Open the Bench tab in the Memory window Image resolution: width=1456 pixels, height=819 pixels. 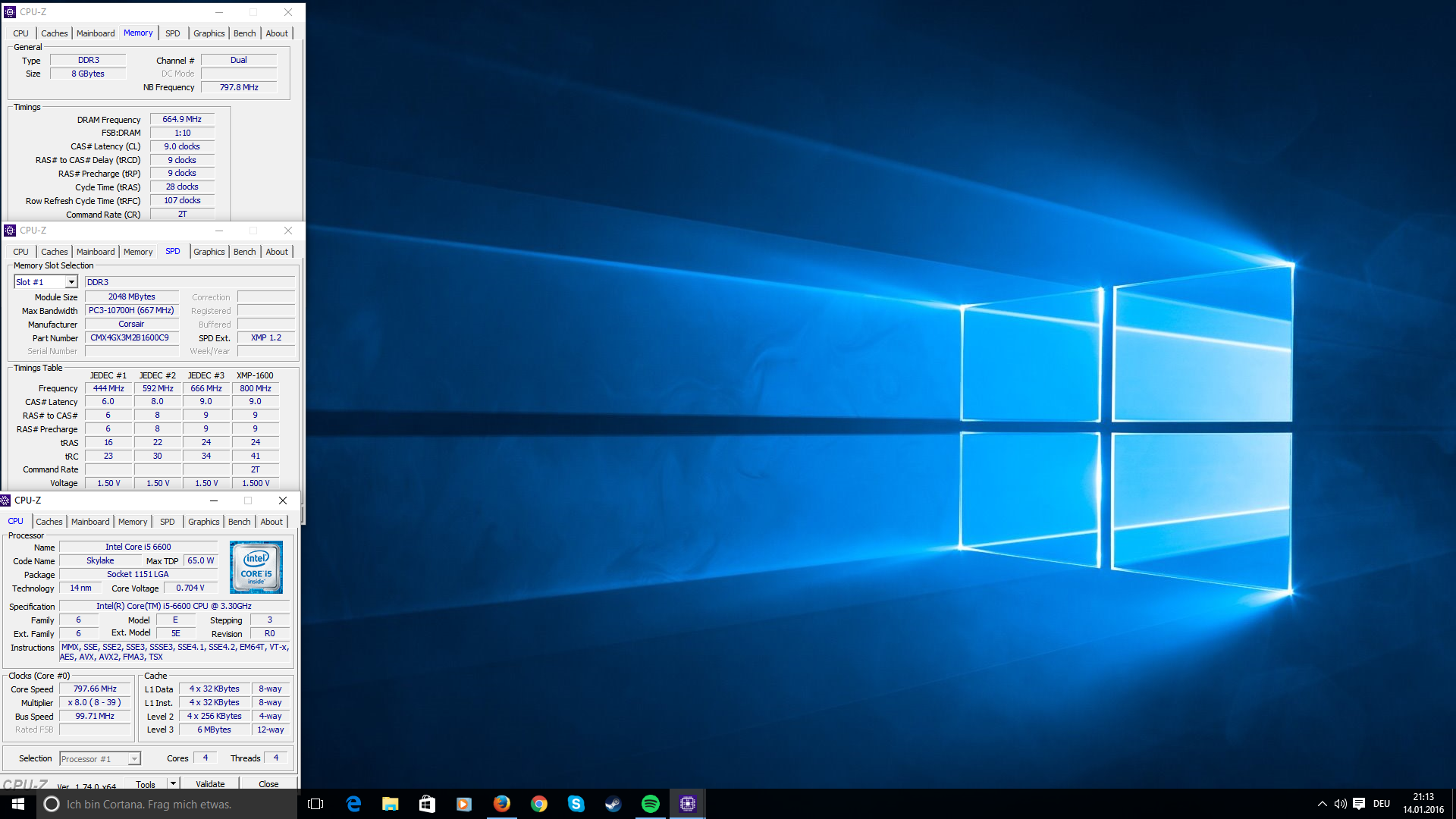244,33
